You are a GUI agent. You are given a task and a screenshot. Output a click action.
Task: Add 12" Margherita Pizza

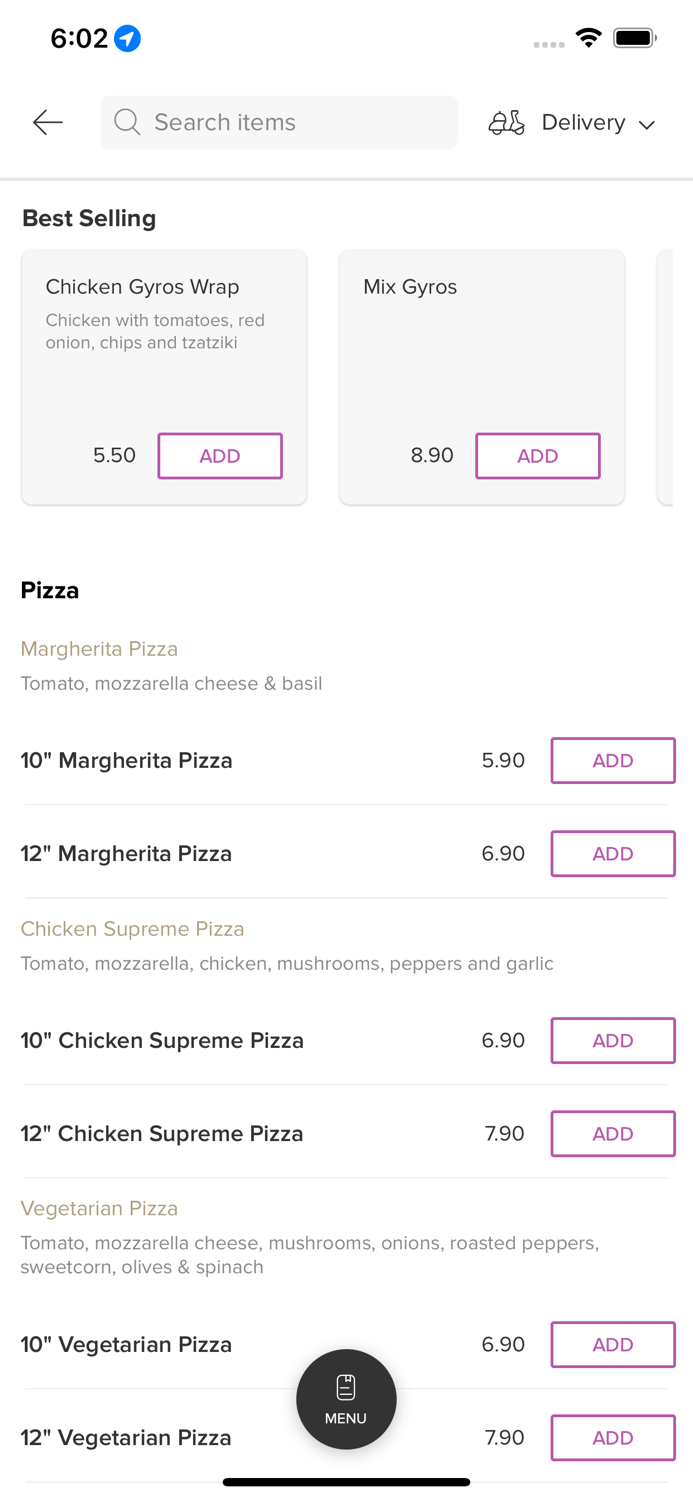point(612,854)
